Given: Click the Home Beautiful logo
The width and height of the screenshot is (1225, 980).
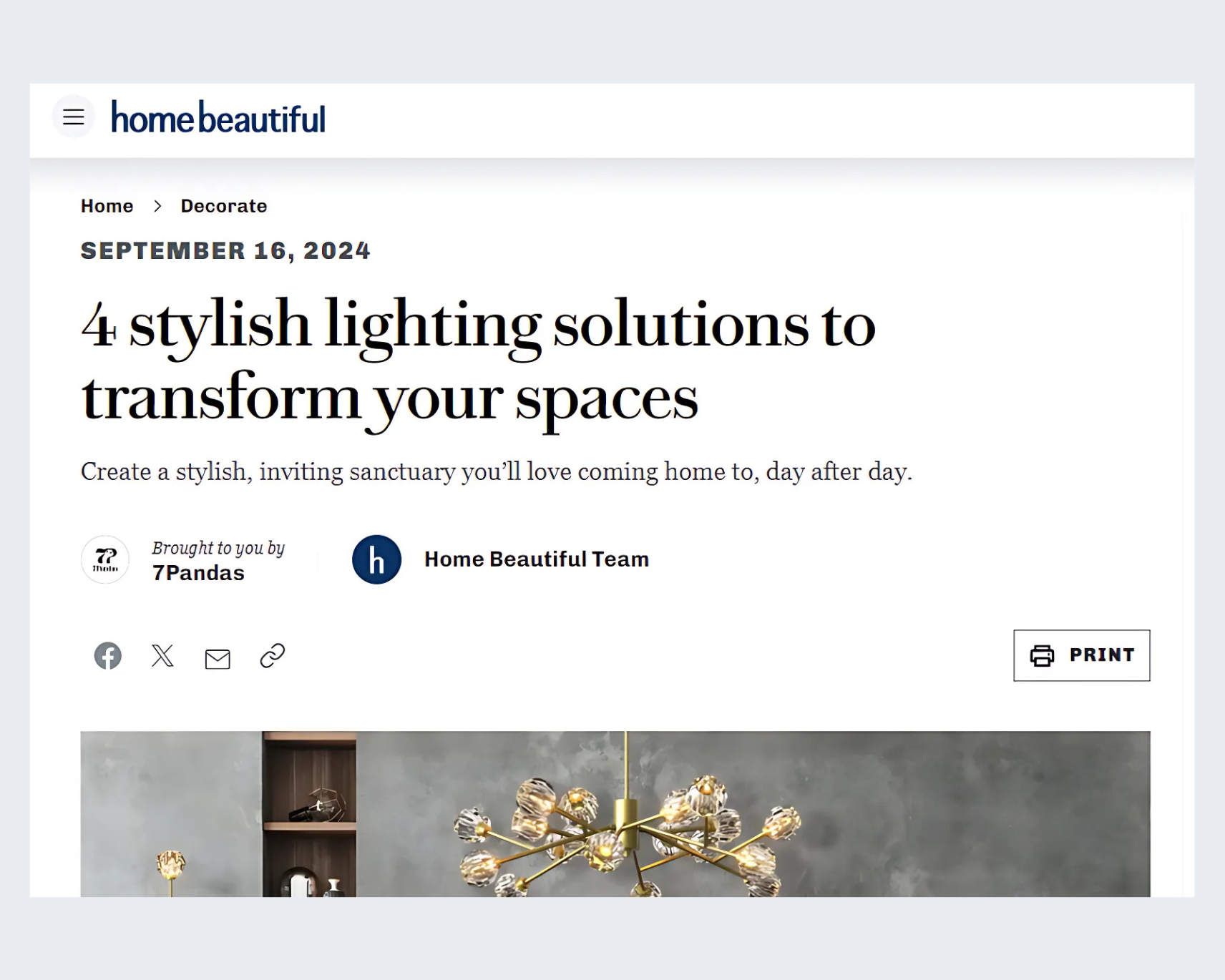Looking at the screenshot, I should point(218,118).
